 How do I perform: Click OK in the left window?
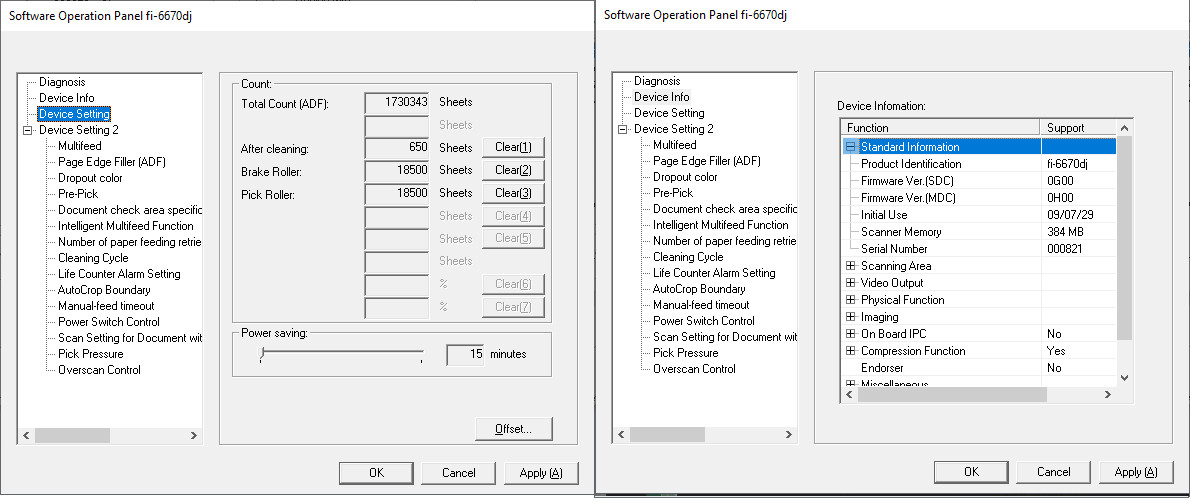[x=376, y=473]
